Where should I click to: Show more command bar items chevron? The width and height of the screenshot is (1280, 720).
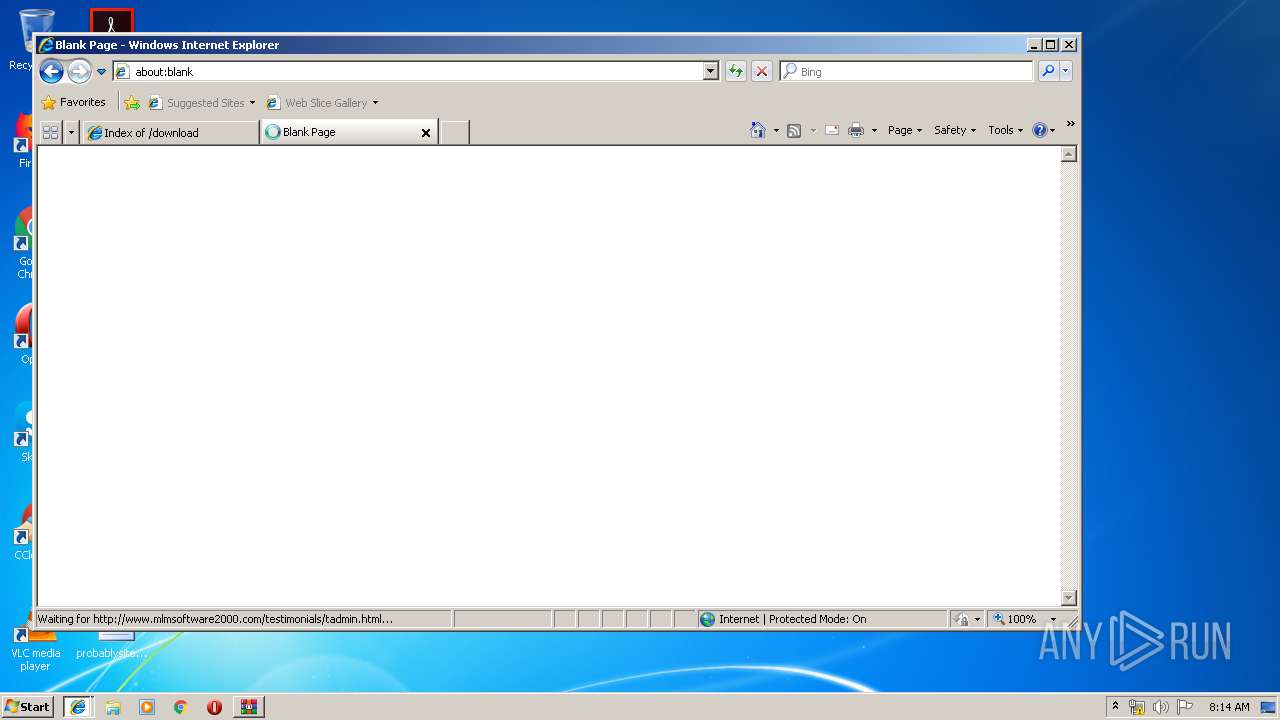tap(1070, 124)
